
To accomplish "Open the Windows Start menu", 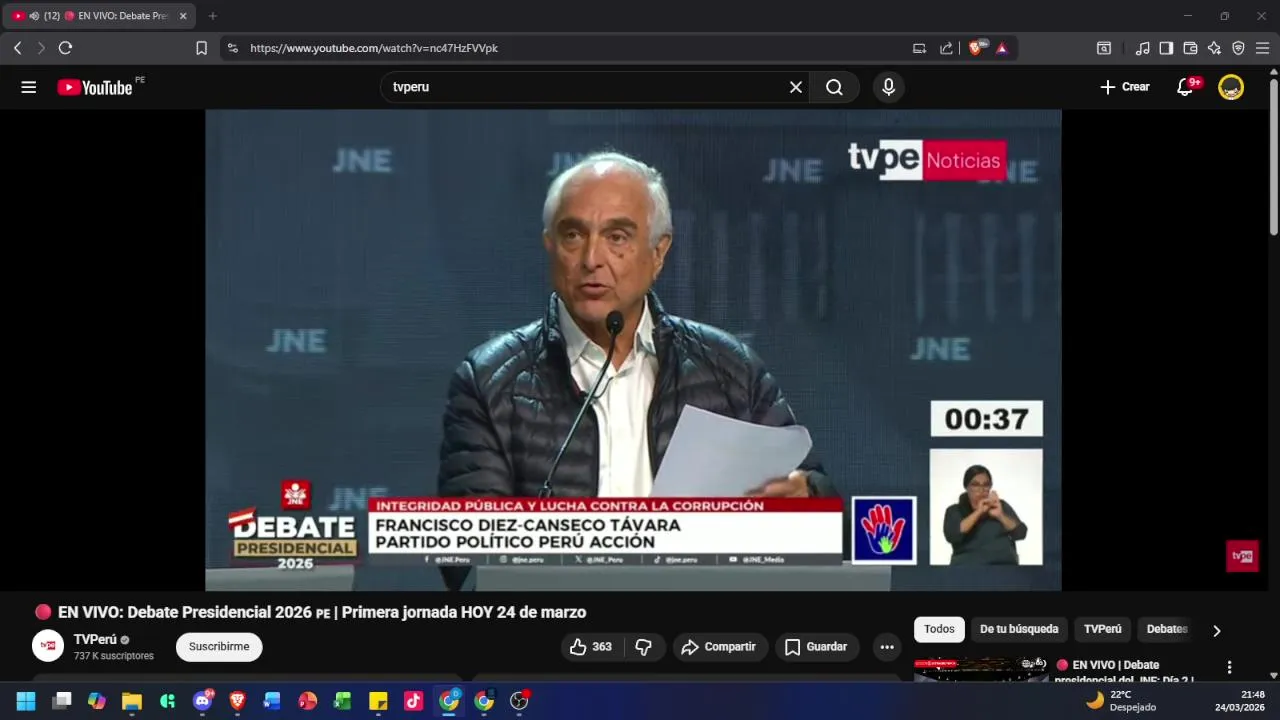I will [26, 701].
